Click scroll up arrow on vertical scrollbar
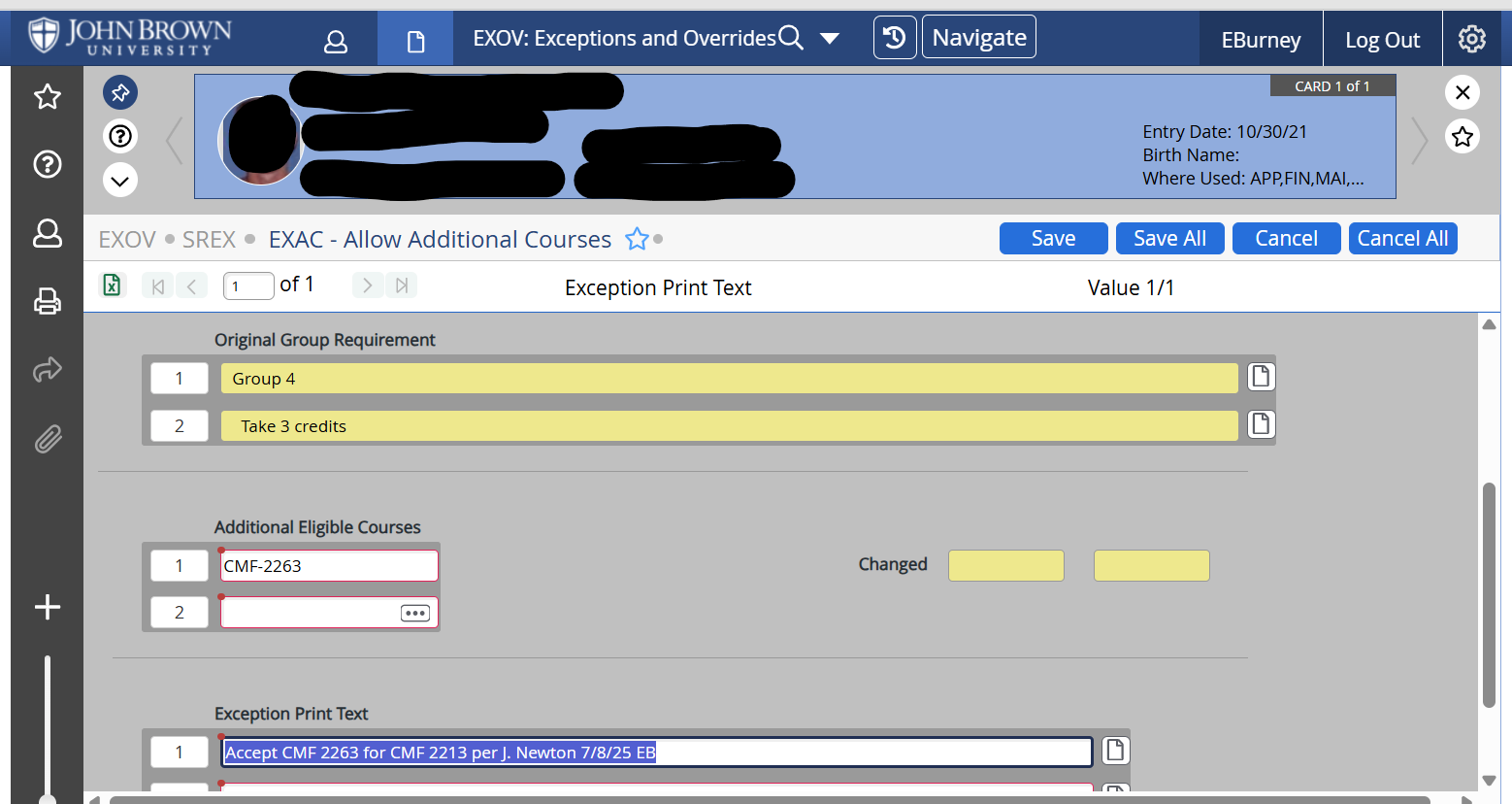 (1489, 324)
